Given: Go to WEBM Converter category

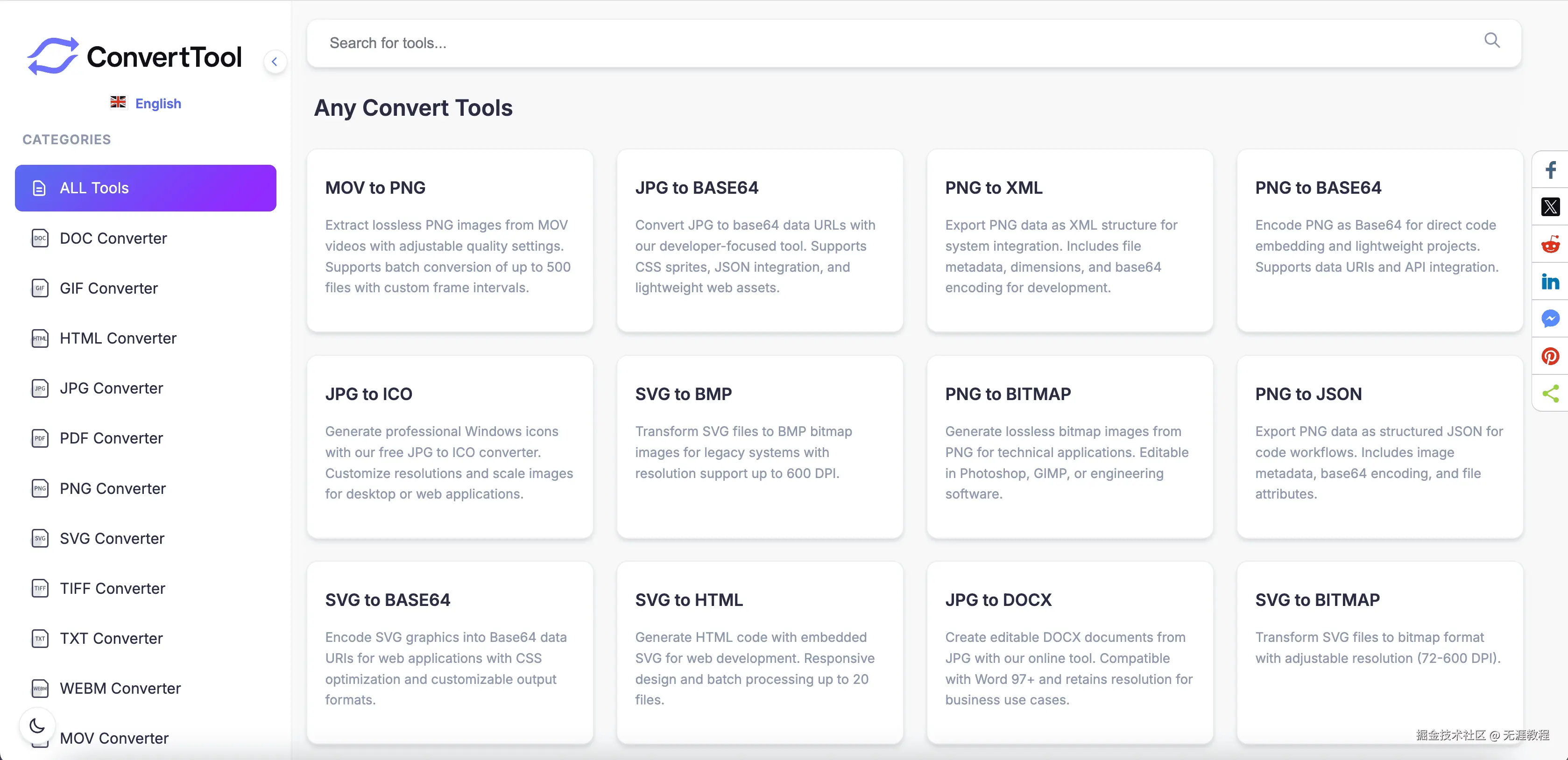Looking at the screenshot, I should point(120,688).
